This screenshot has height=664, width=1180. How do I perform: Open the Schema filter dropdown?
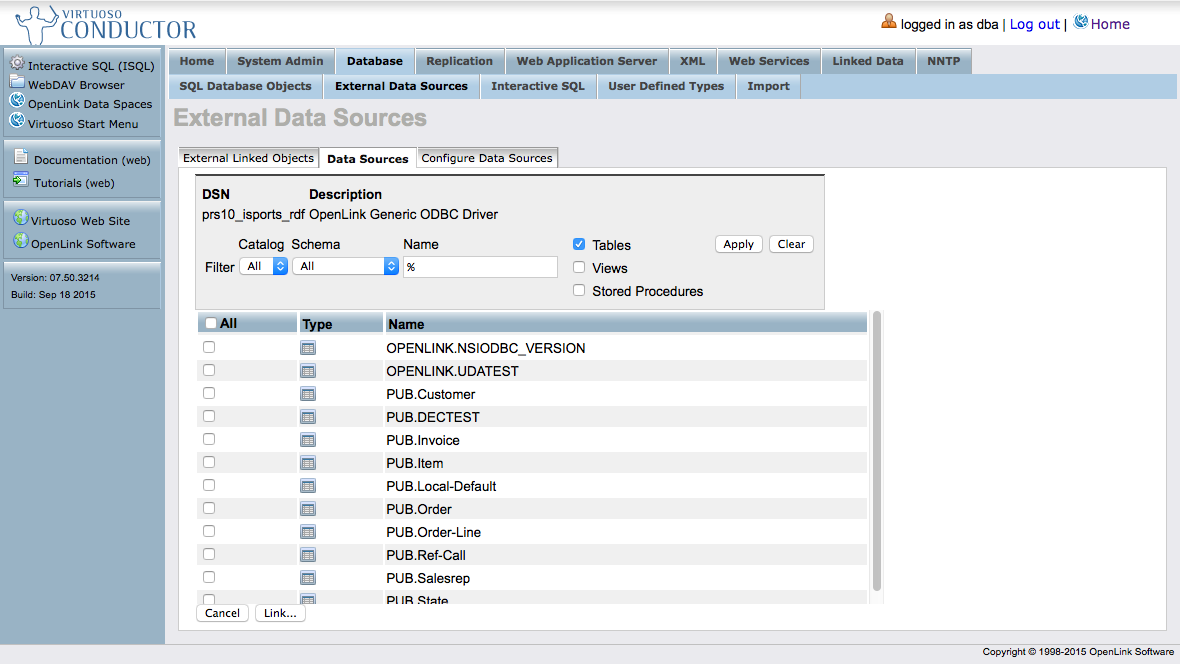[346, 266]
